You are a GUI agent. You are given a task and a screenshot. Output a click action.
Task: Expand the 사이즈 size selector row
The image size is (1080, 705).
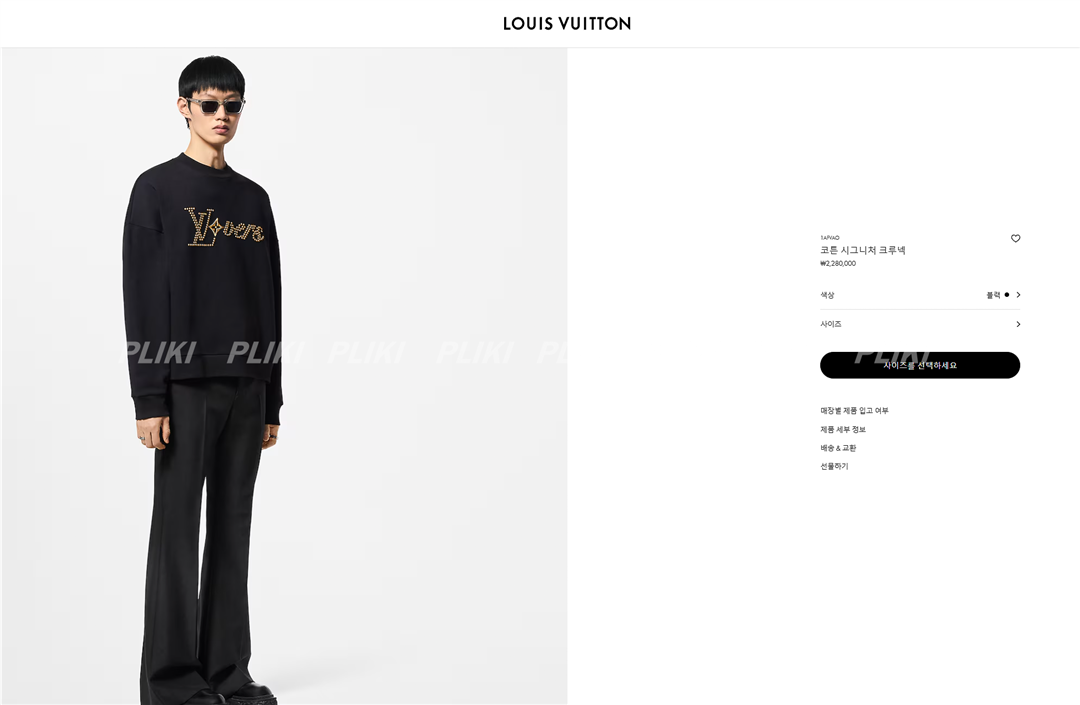click(920, 324)
